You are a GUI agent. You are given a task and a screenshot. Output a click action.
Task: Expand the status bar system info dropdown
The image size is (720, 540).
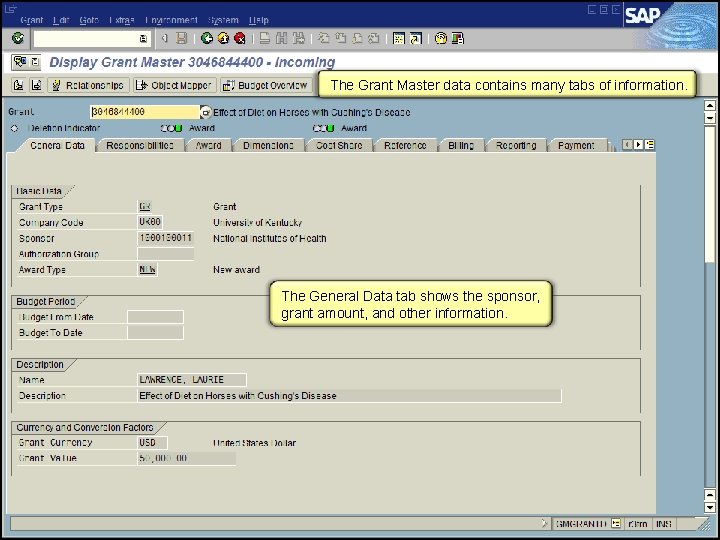[615, 523]
